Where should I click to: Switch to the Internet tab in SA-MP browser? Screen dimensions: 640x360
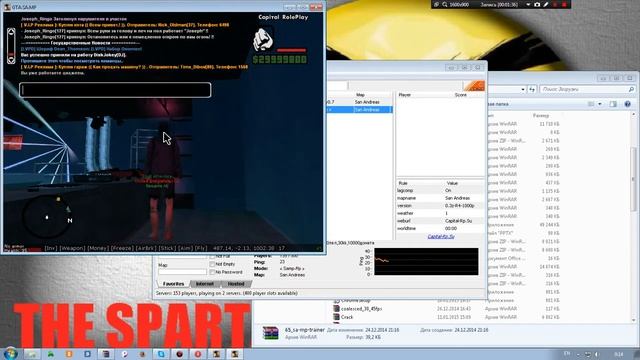coord(205,284)
